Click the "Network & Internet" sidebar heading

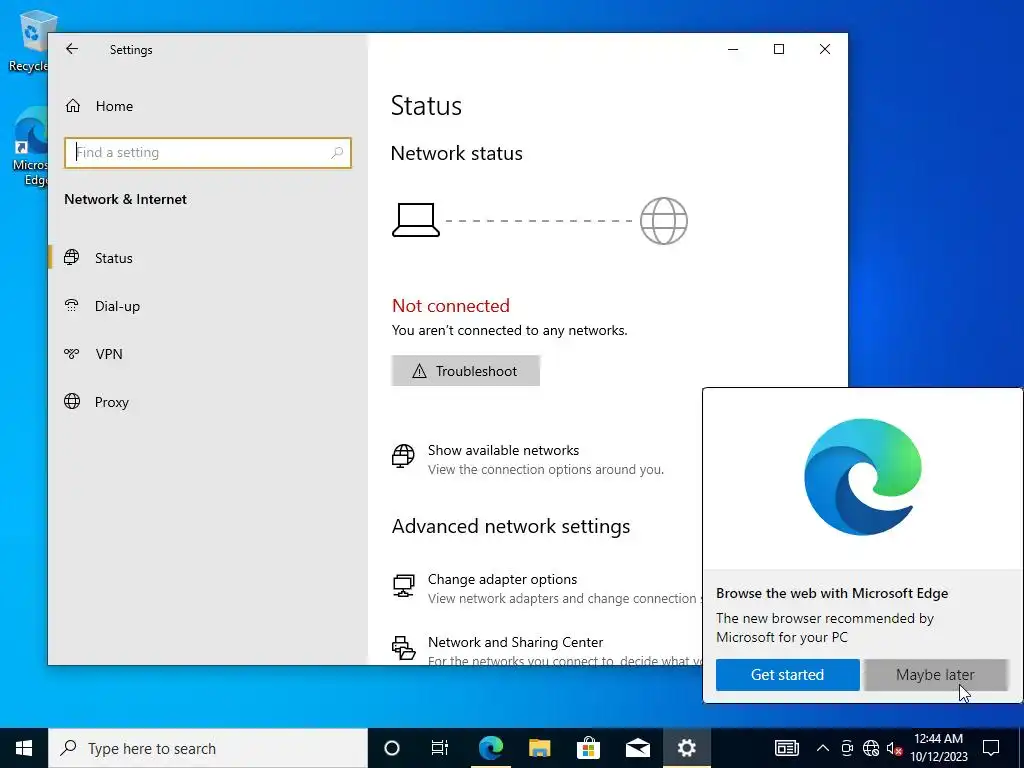[125, 199]
